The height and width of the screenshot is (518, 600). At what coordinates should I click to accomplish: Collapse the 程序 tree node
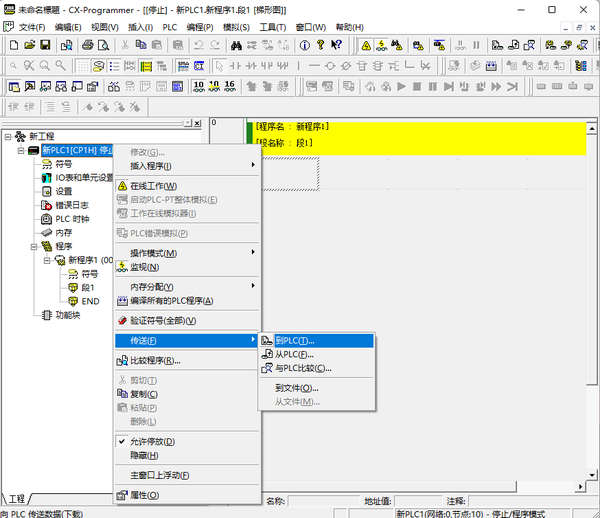tap(34, 247)
